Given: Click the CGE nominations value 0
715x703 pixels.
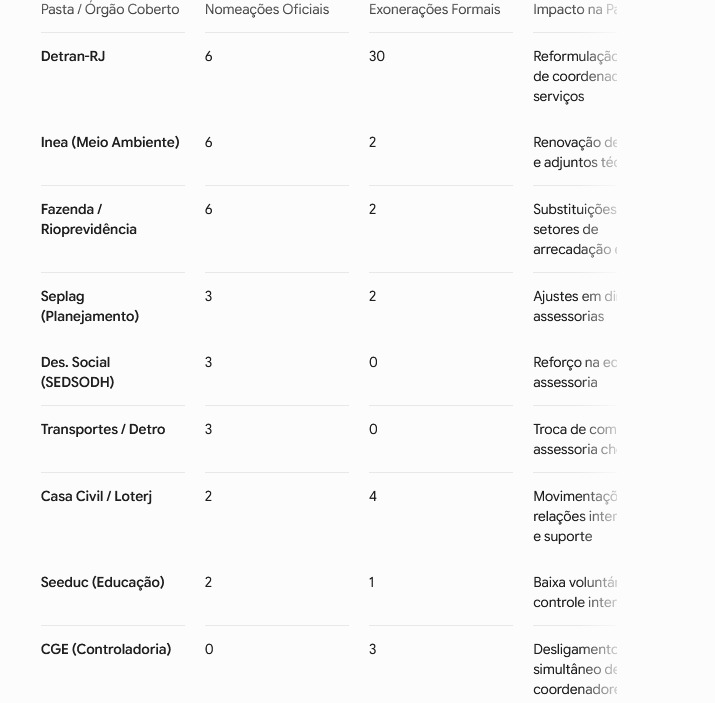Looking at the screenshot, I should (x=209, y=649).
